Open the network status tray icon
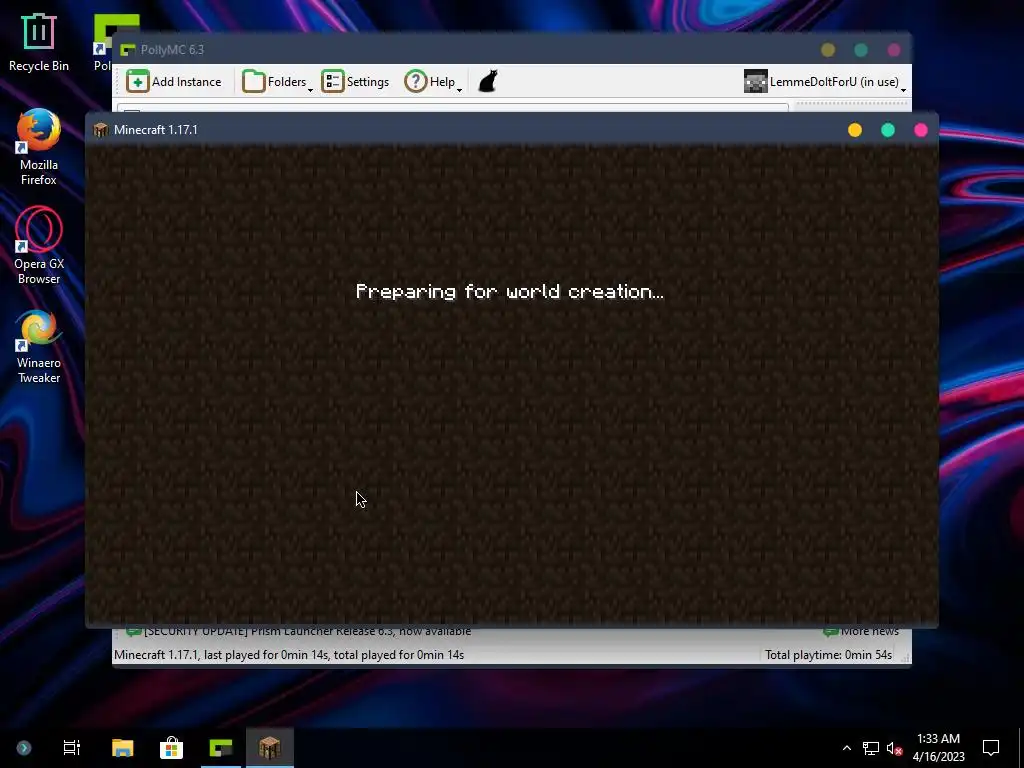This screenshot has width=1024, height=768. point(871,748)
